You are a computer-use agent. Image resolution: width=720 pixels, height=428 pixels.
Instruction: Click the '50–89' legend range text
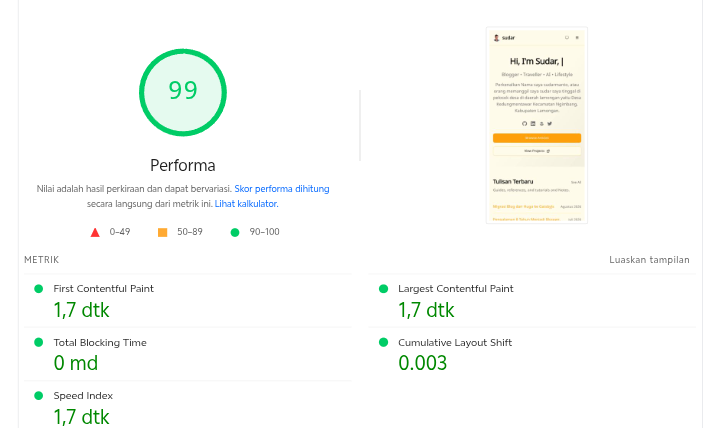(x=190, y=232)
